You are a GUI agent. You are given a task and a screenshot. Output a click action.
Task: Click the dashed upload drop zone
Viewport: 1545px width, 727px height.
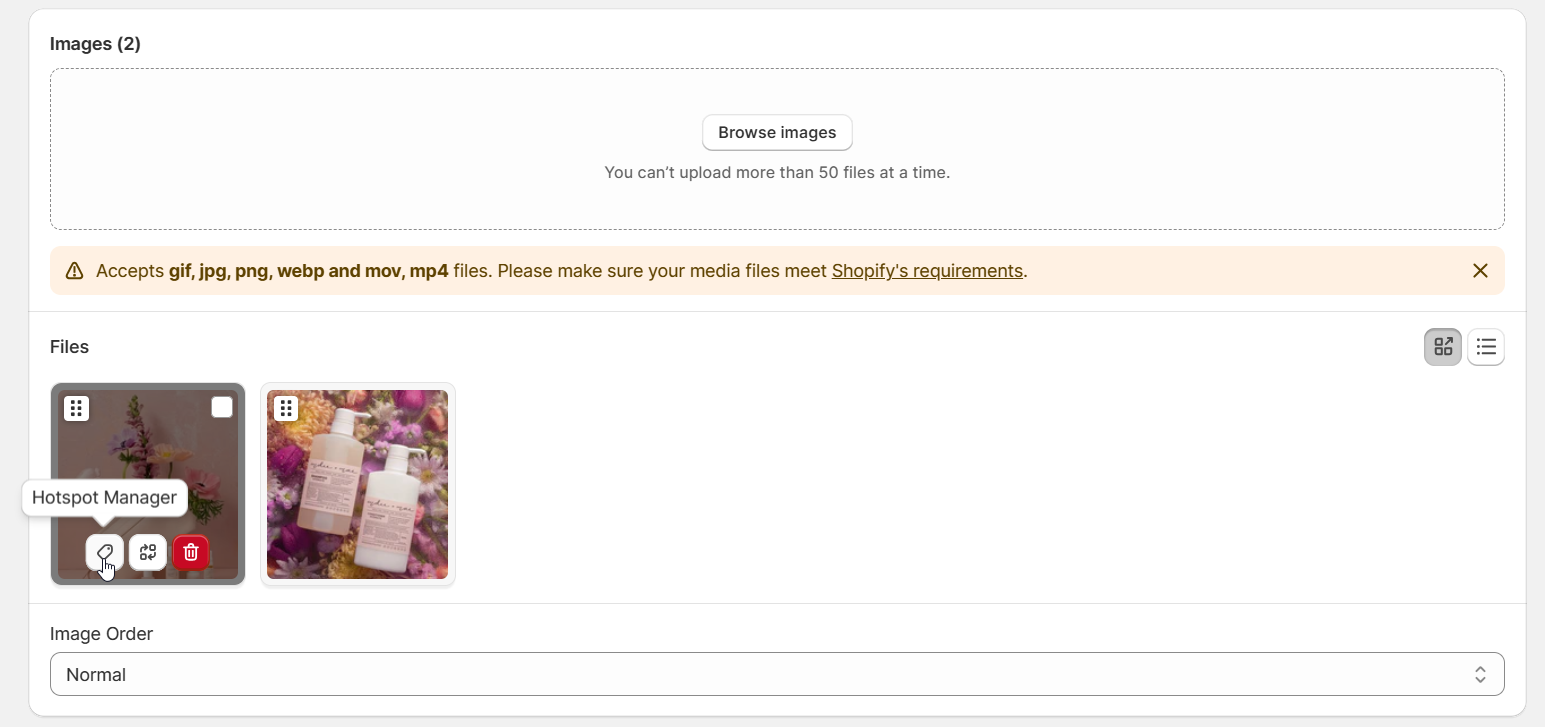coord(777,149)
